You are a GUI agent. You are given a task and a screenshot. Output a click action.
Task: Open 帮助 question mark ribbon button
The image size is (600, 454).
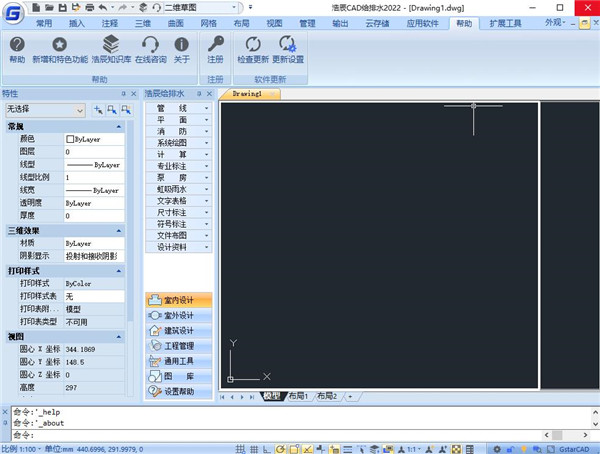(17, 50)
